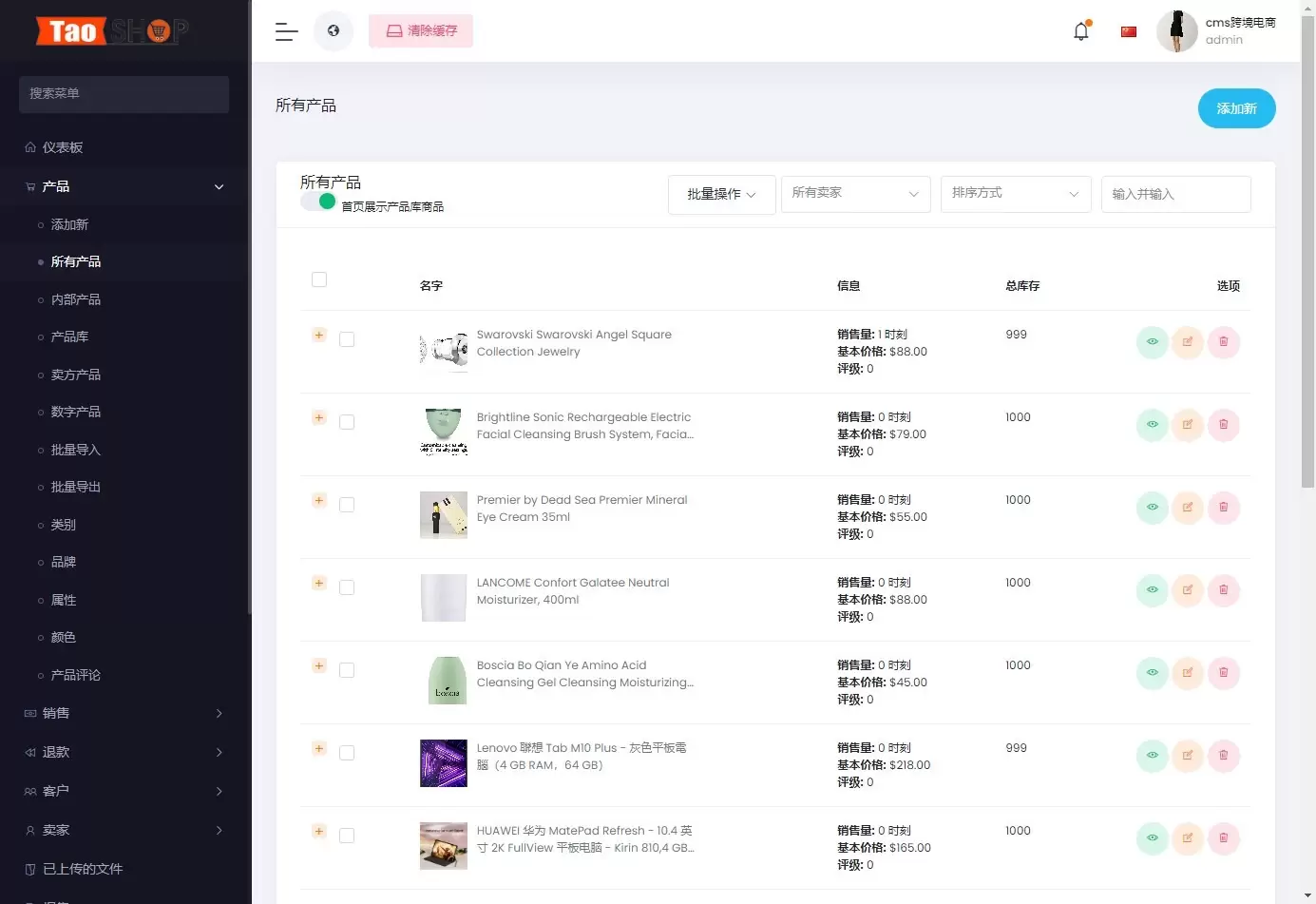Viewport: 1316px width, 904px height.
Task: Open the 所有卖家 seller dropdown
Action: tap(855, 194)
